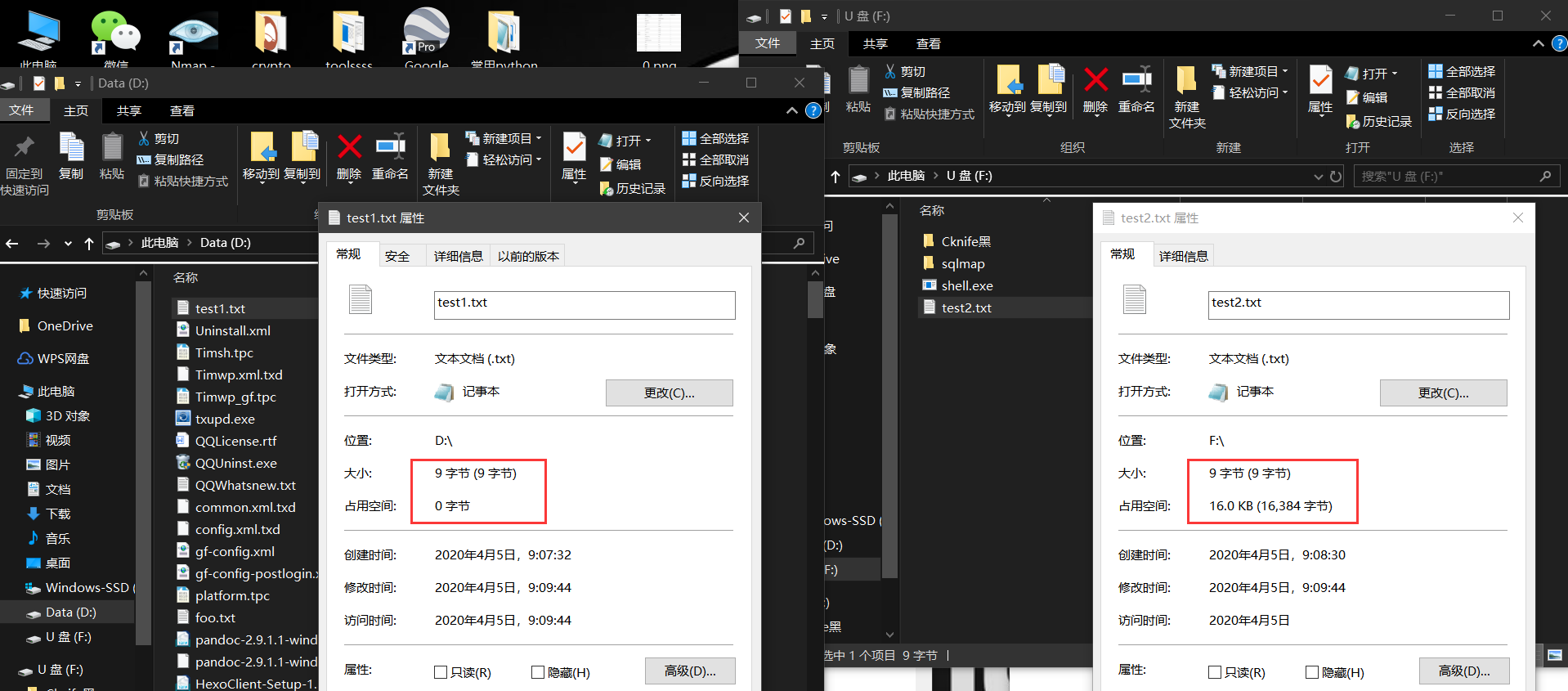1568x691 pixels.
Task: Open the Open dropdown in Data (D:) ribbon
Action: tap(625, 141)
